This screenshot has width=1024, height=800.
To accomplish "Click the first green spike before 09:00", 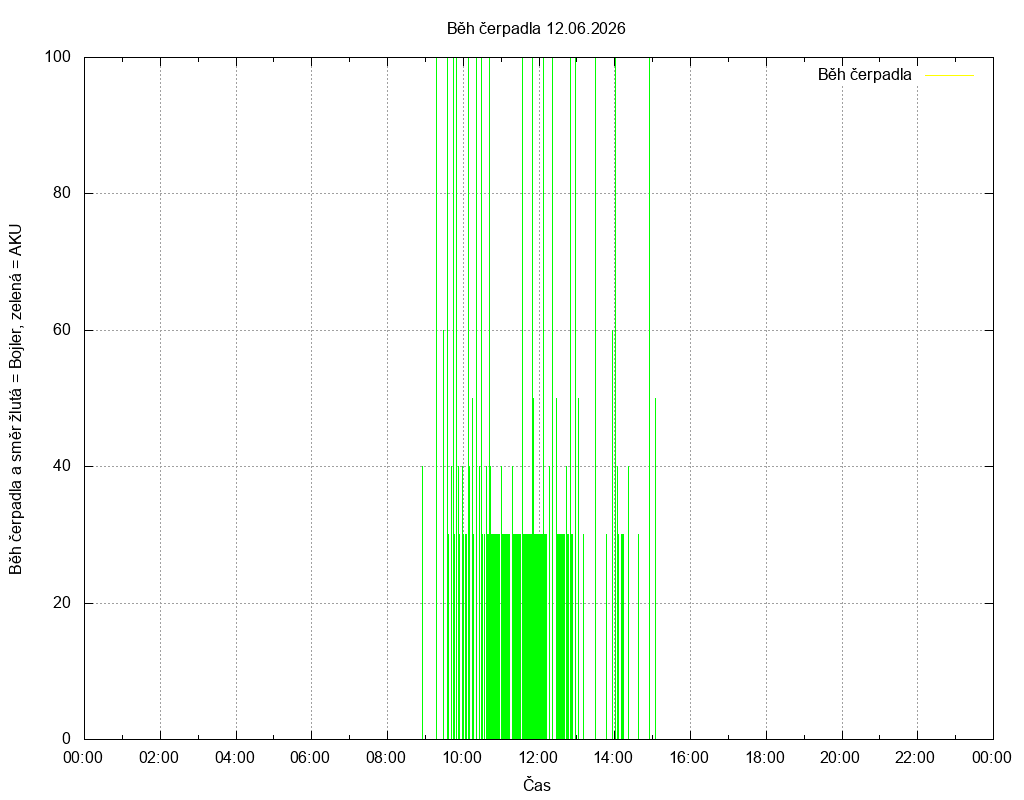I will coord(423,603).
